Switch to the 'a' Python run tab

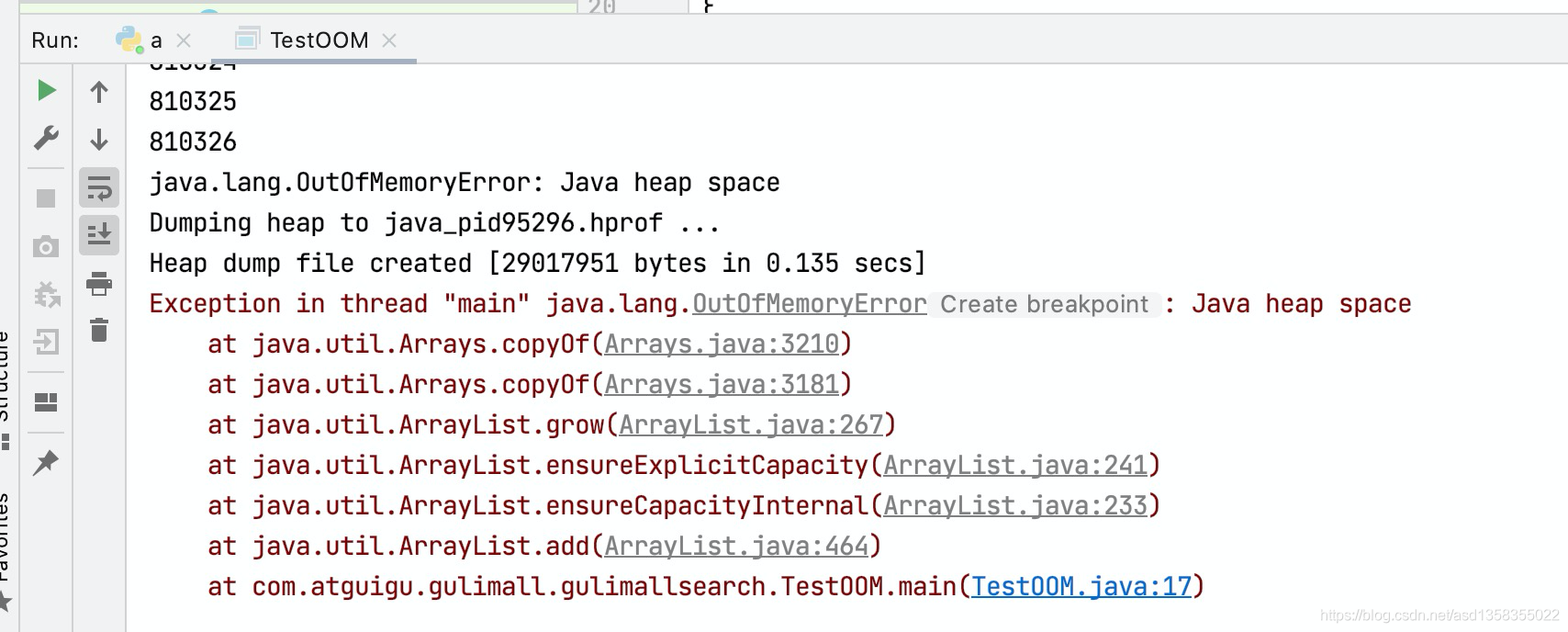coord(155,40)
